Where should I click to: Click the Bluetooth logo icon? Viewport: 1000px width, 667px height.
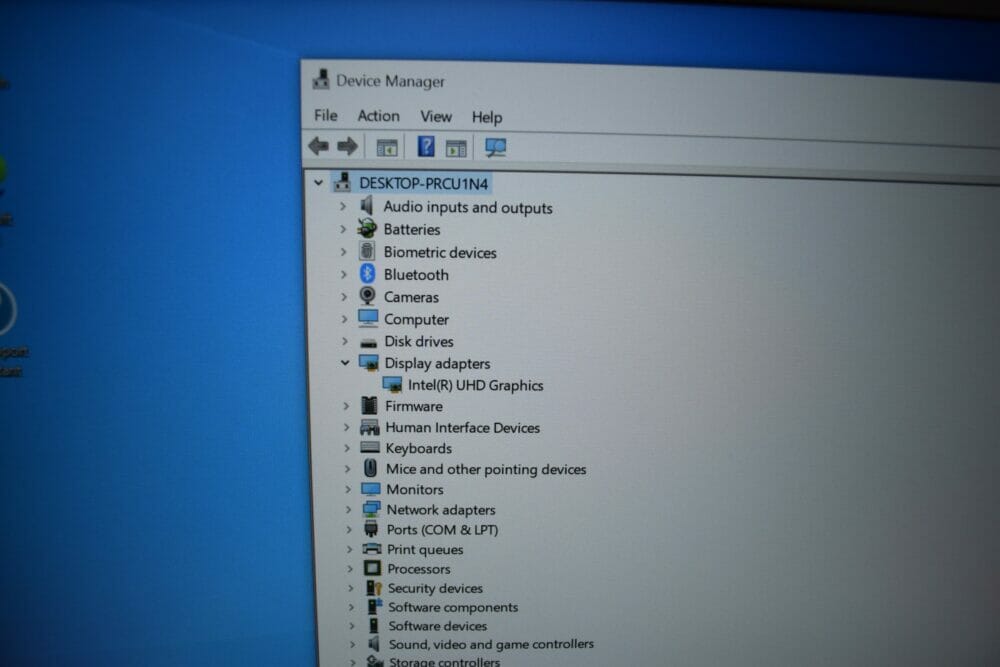(x=367, y=274)
